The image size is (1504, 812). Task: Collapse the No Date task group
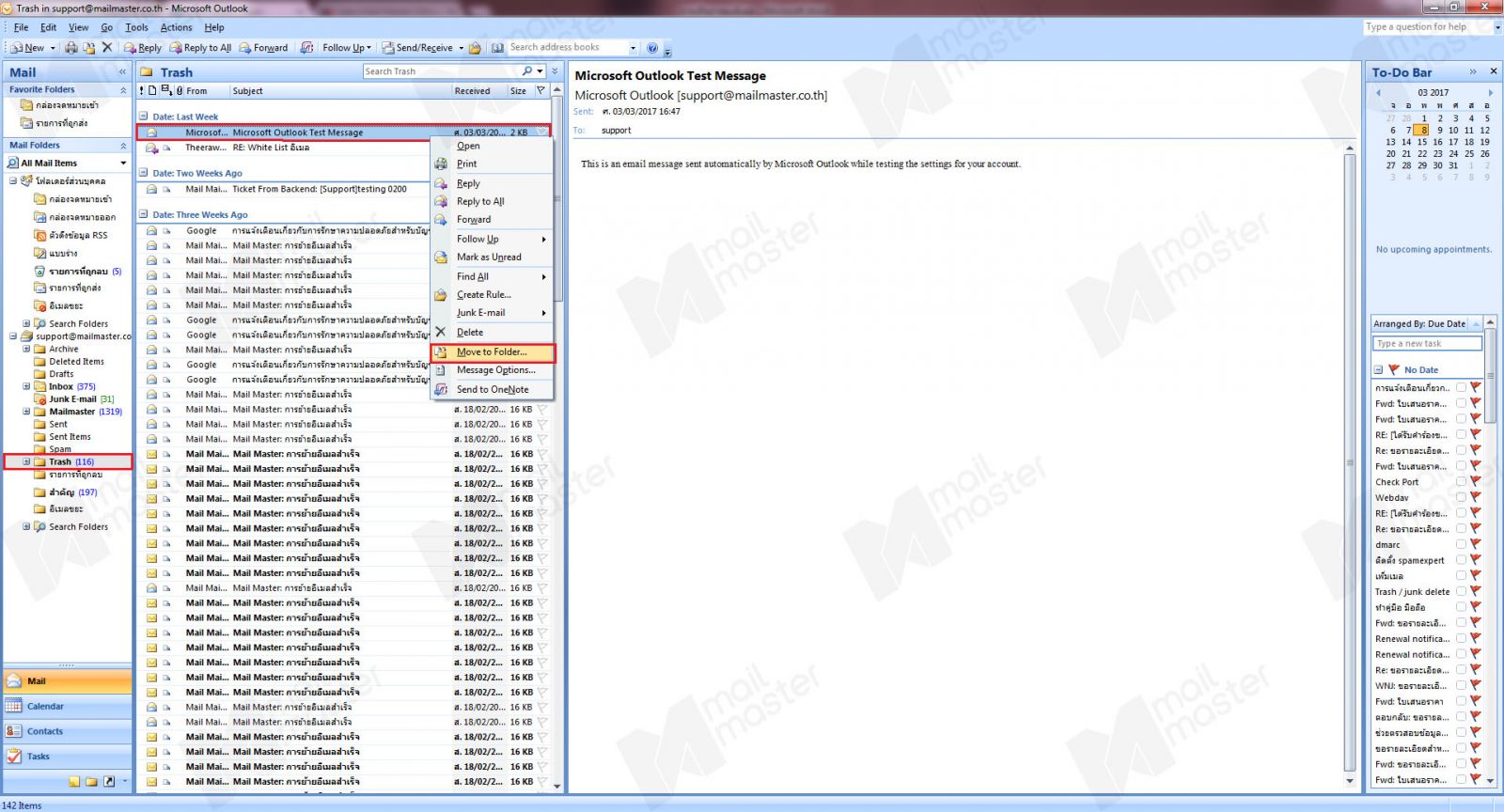[x=1379, y=370]
